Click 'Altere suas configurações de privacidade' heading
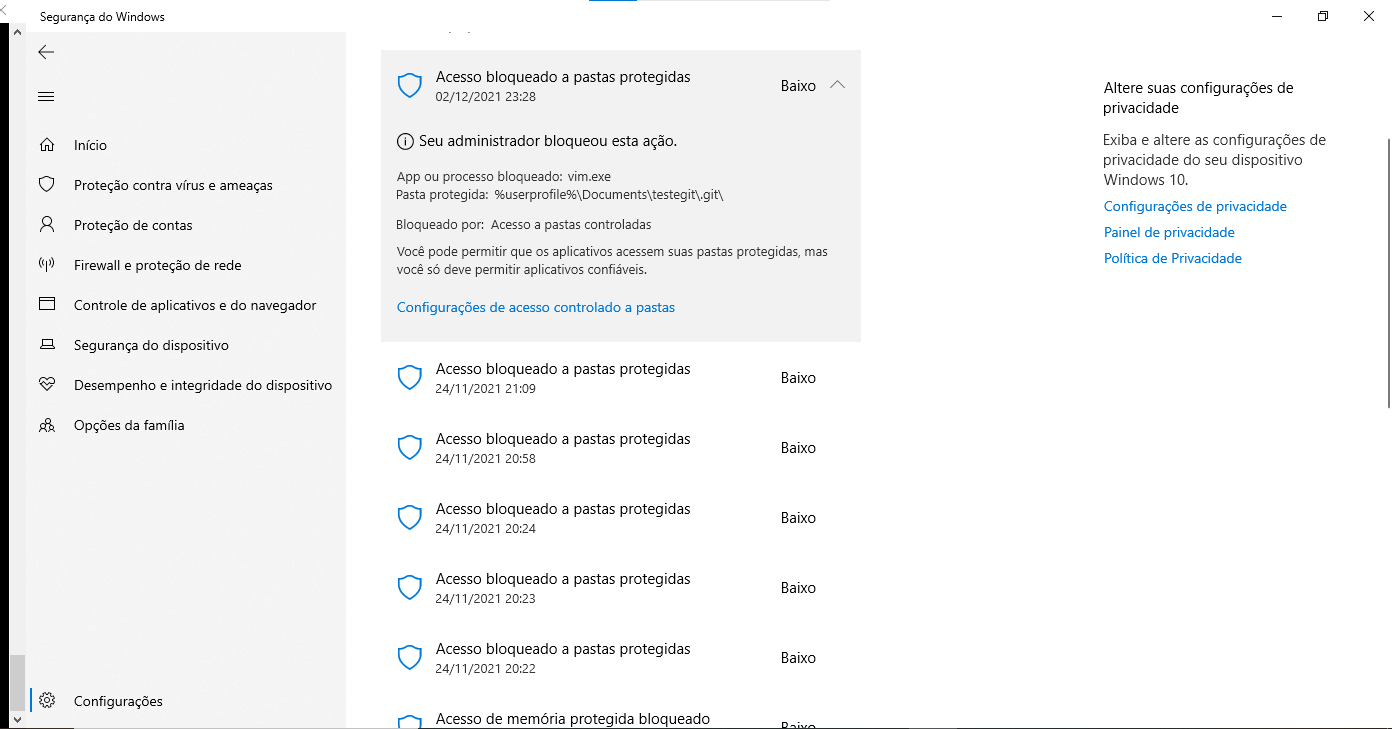Viewport: 1392px width, 729px height. 1198,98
